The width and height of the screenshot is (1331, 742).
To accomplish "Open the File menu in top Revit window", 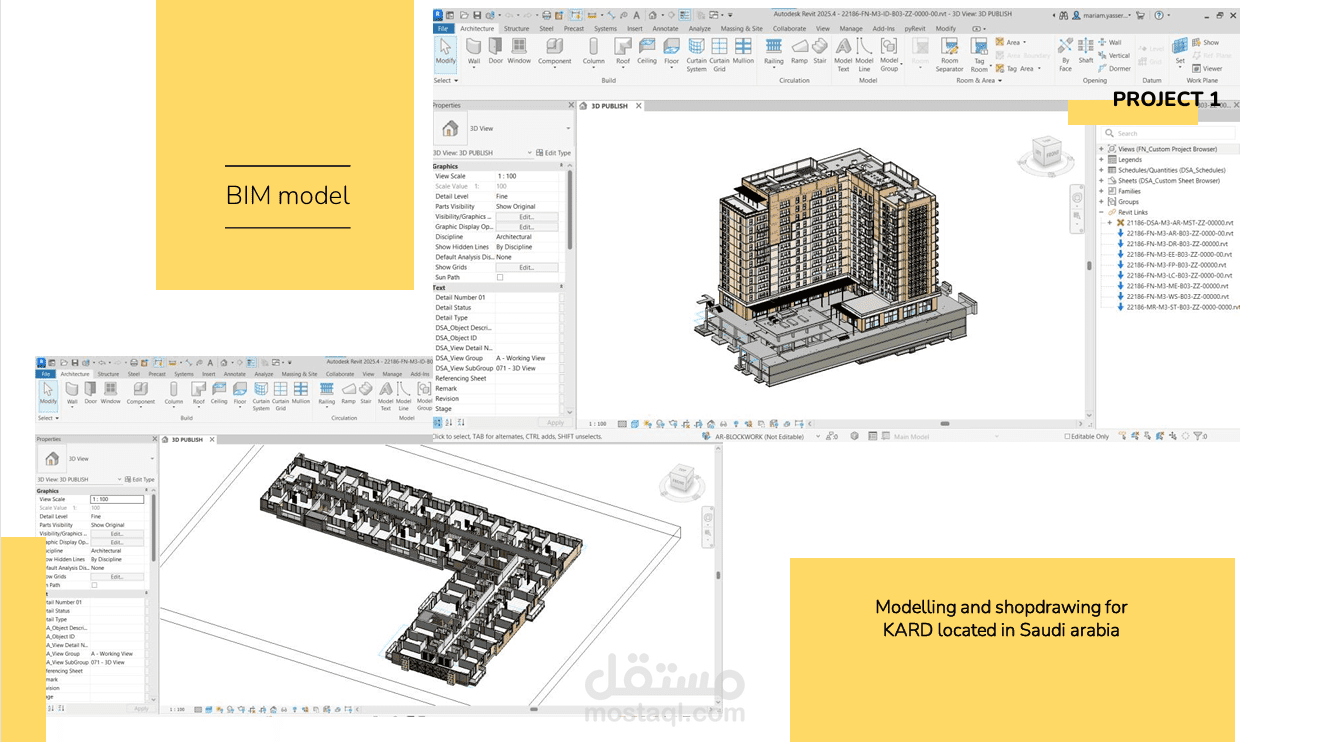I will click(x=444, y=28).
